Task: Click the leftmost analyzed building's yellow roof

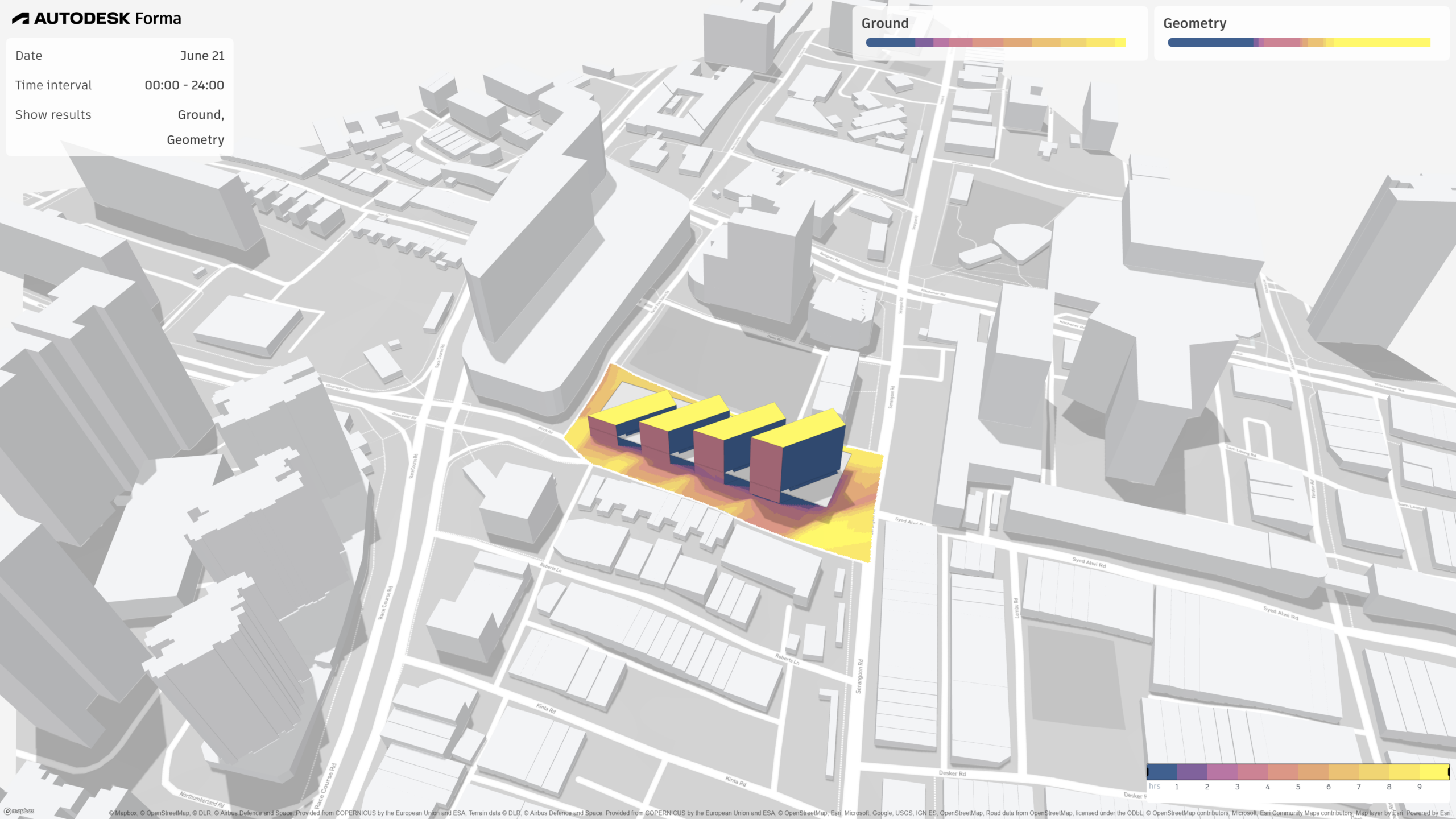Action: [631, 408]
